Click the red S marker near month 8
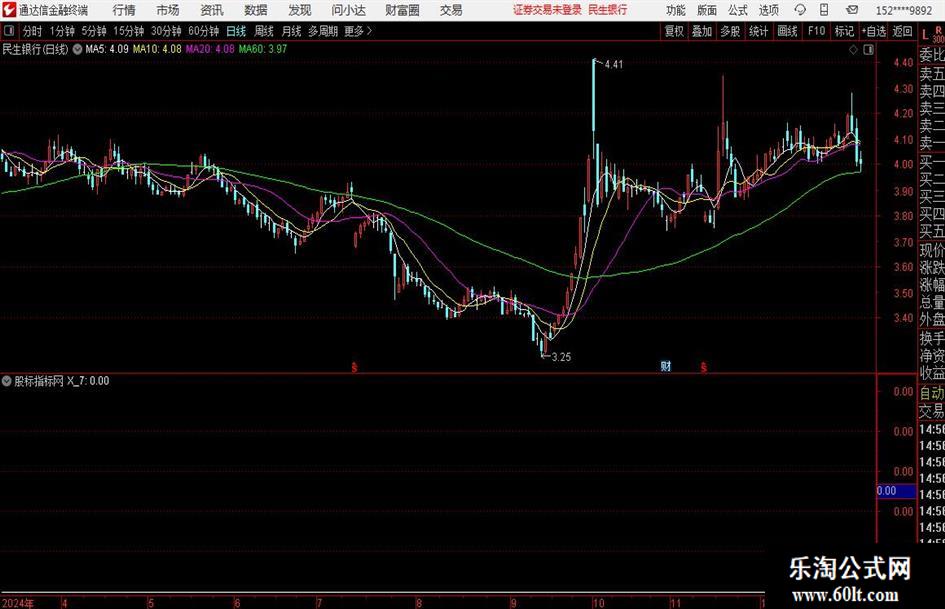Image resolution: width=945 pixels, height=609 pixels. (354, 367)
